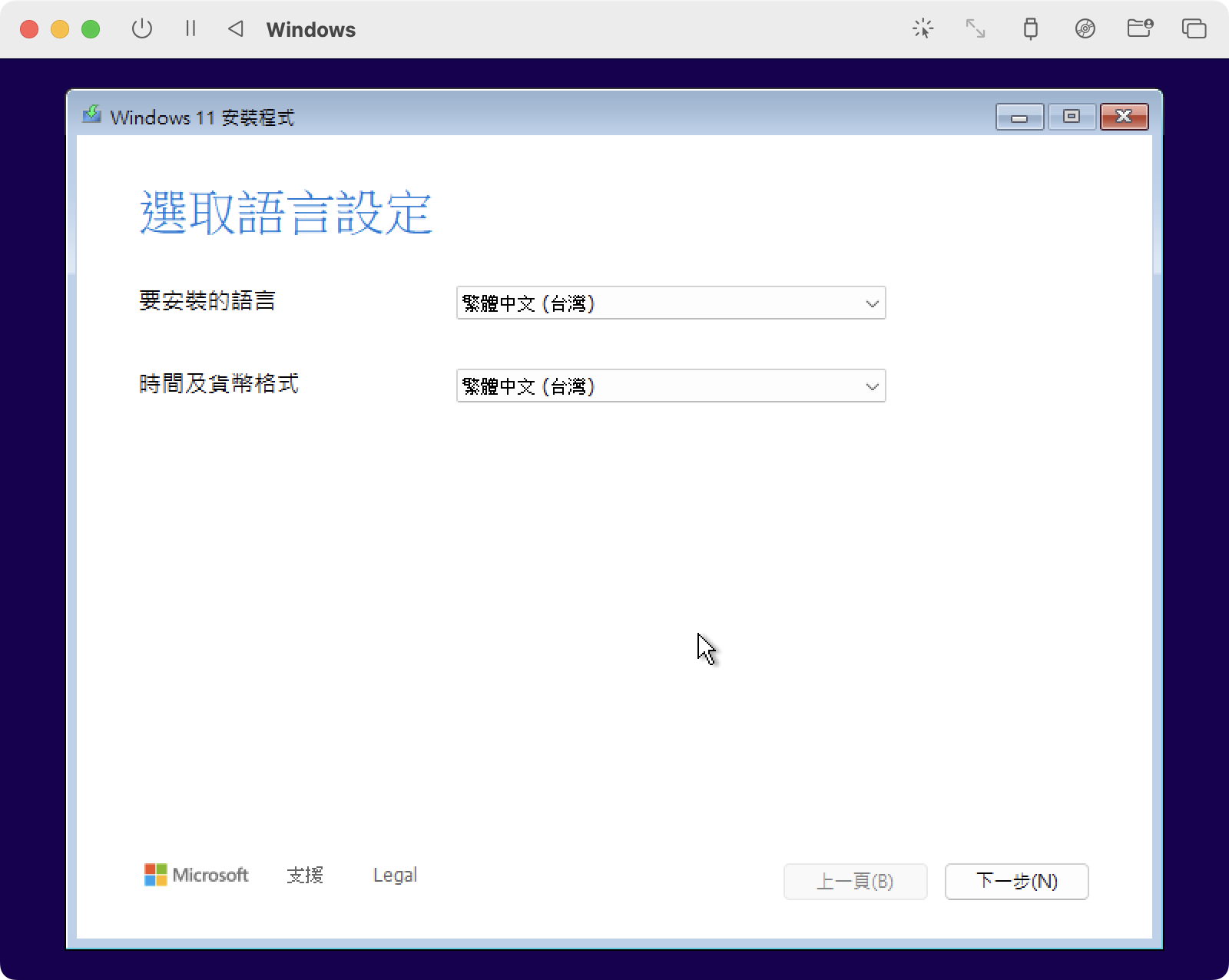The height and width of the screenshot is (980, 1229).
Task: Open USB devices icon
Action: click(x=1031, y=29)
